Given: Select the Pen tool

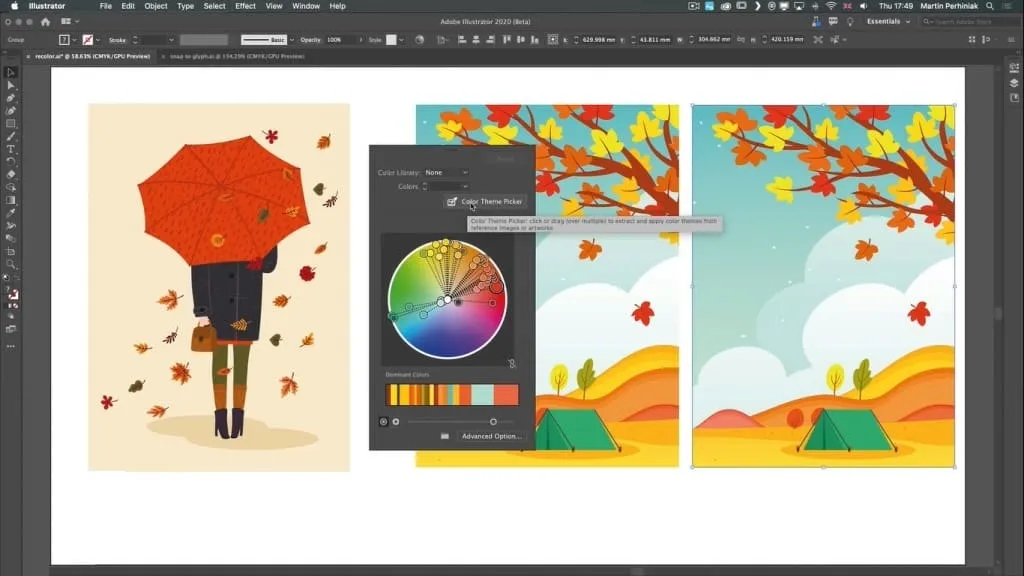Looking at the screenshot, I should (10, 98).
